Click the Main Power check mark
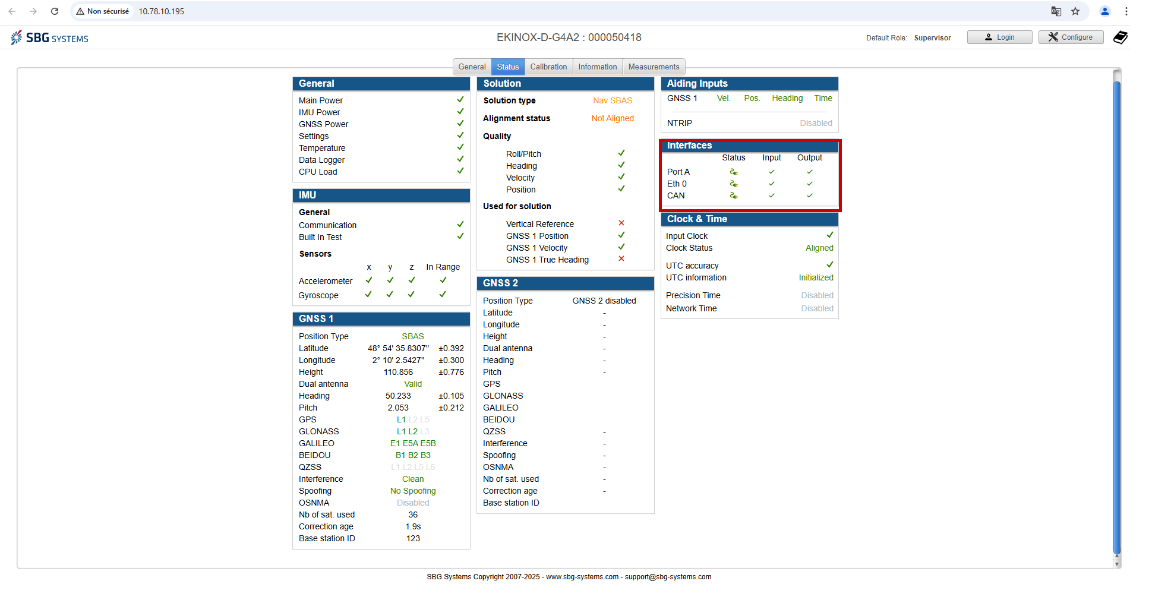 (x=460, y=100)
